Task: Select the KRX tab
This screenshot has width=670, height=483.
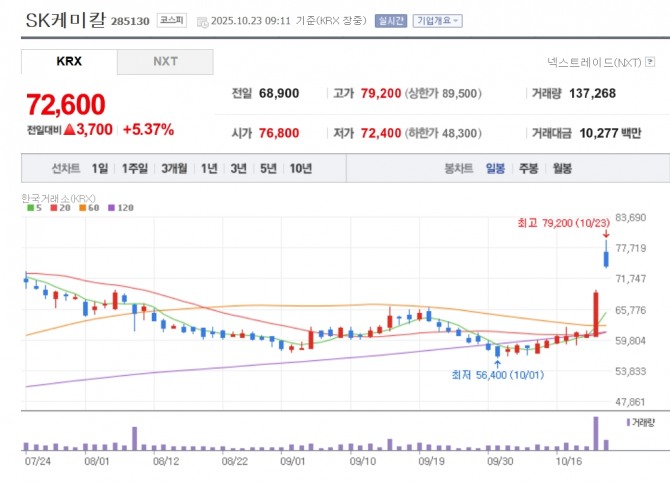Action: tap(69, 62)
